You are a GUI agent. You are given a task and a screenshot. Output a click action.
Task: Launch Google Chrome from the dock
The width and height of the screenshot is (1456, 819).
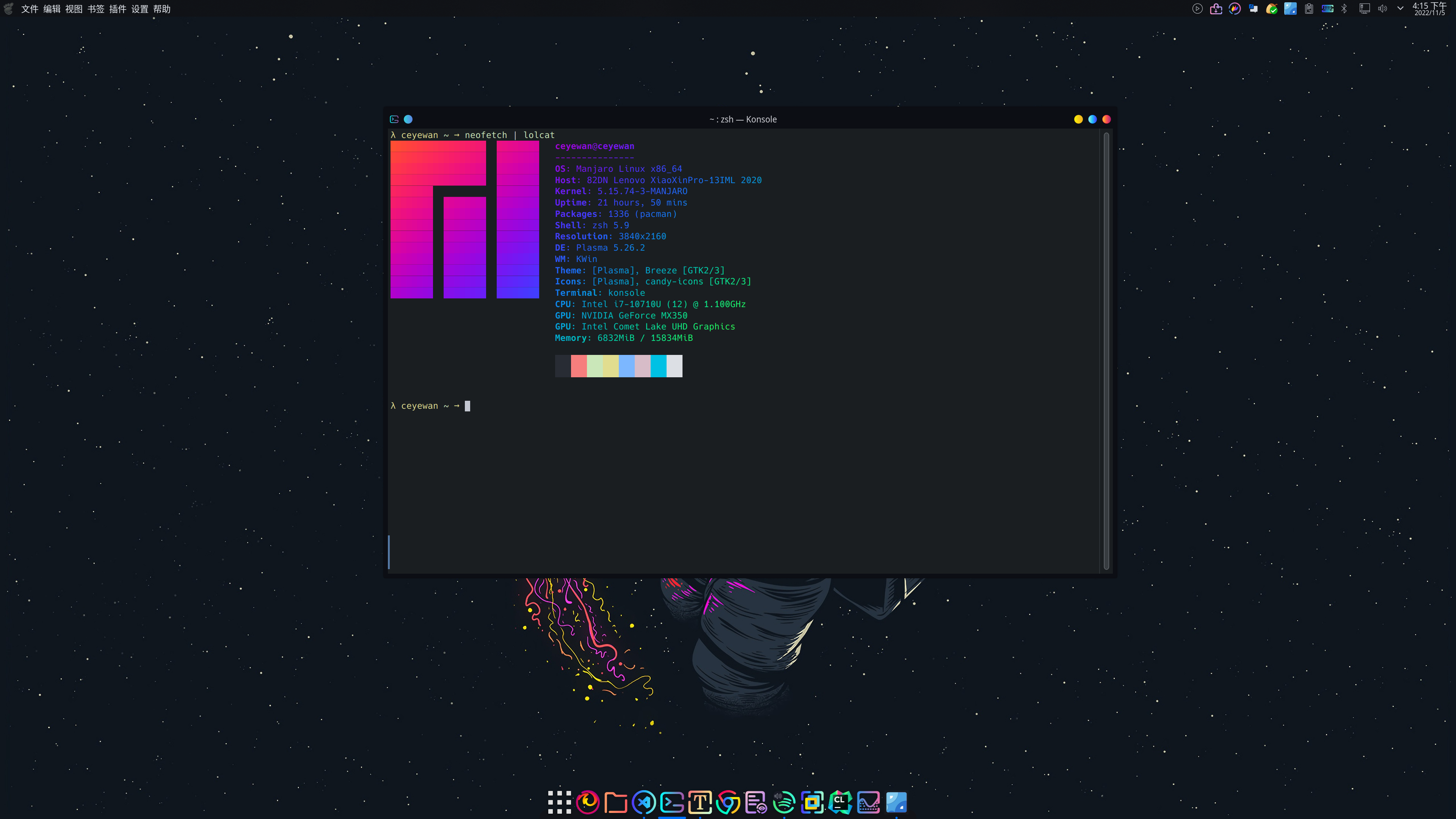728,802
